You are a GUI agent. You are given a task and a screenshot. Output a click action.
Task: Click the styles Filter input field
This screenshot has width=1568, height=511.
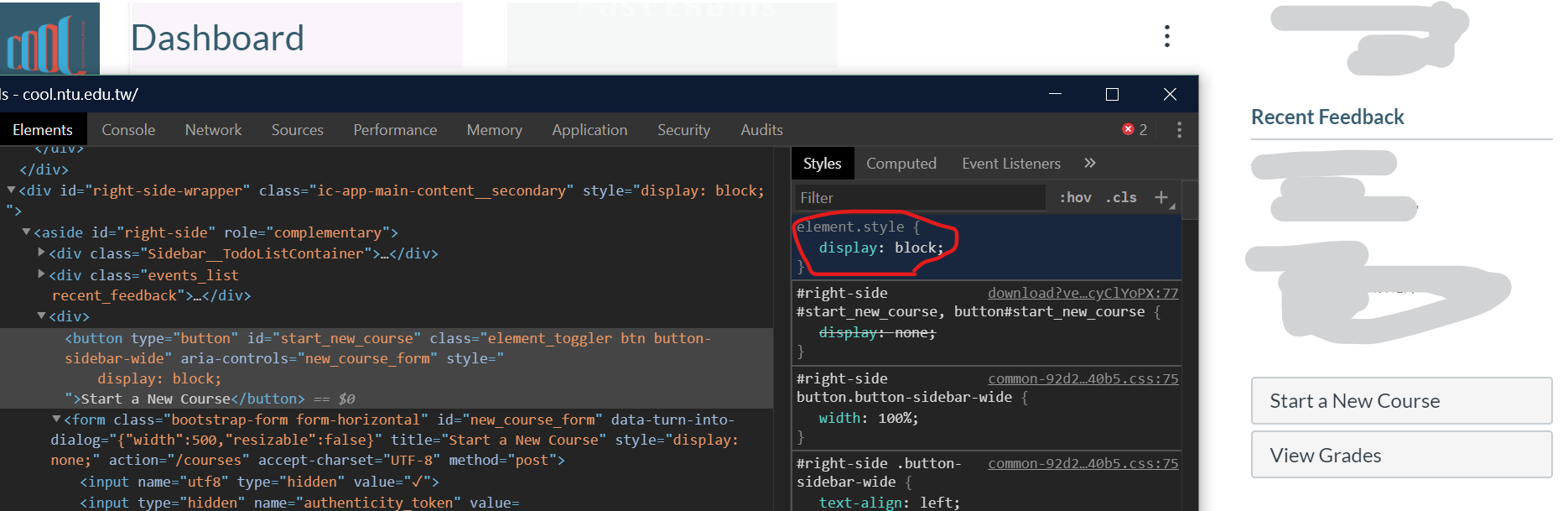(x=920, y=198)
